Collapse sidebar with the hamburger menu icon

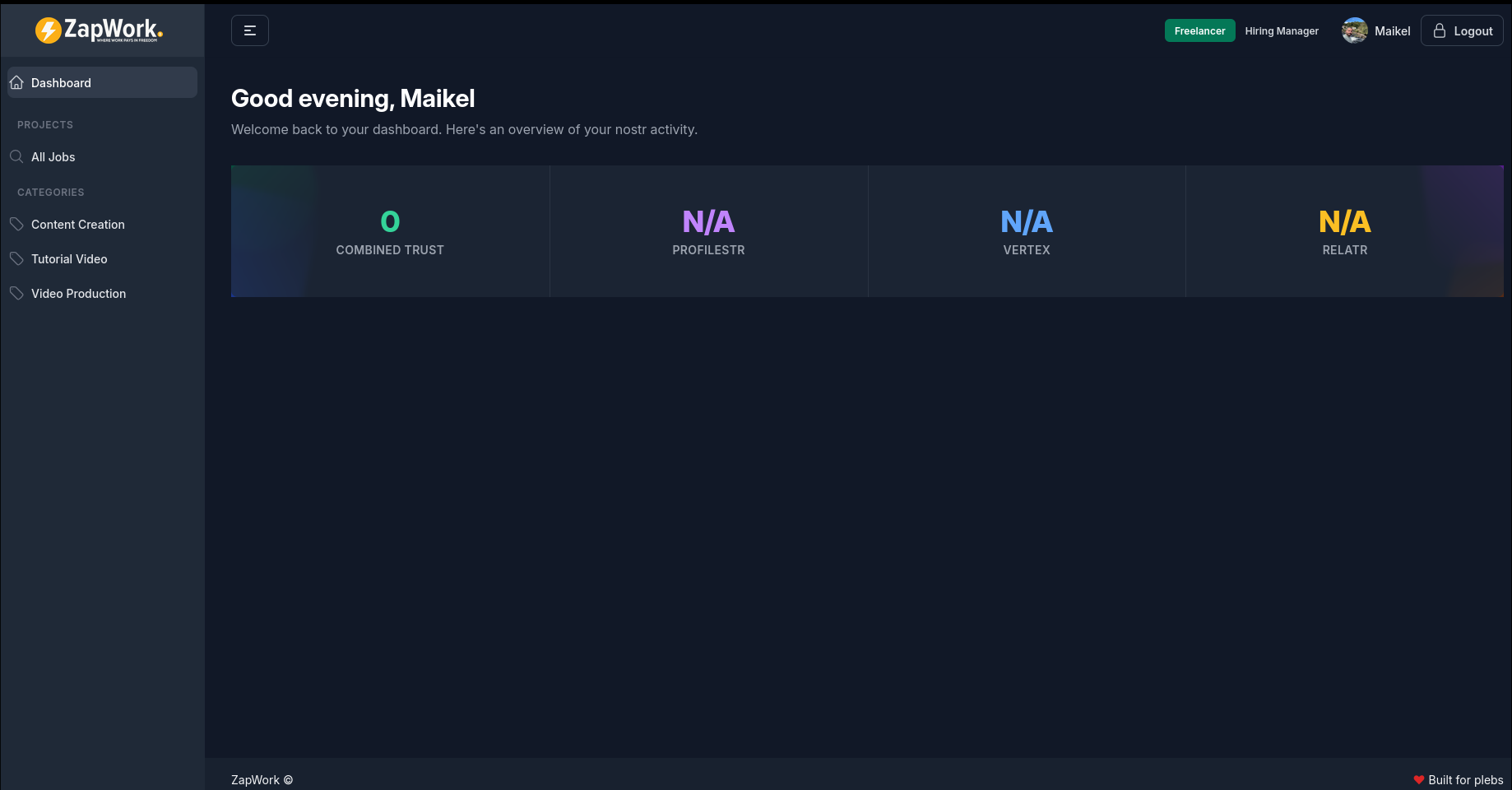(250, 30)
